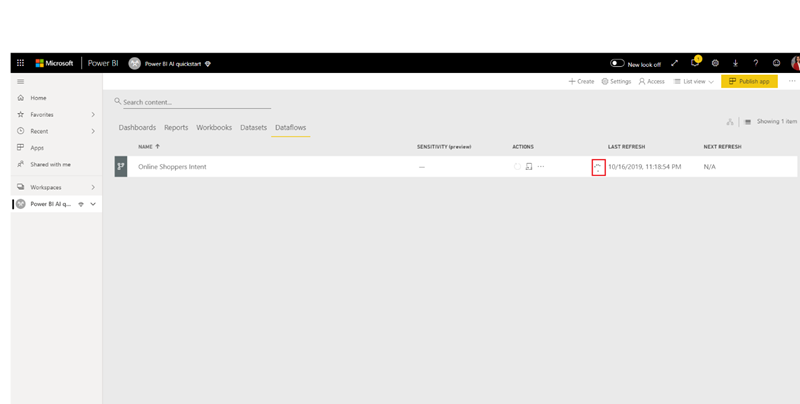Enter full screen mode with arrows icon

674,63
